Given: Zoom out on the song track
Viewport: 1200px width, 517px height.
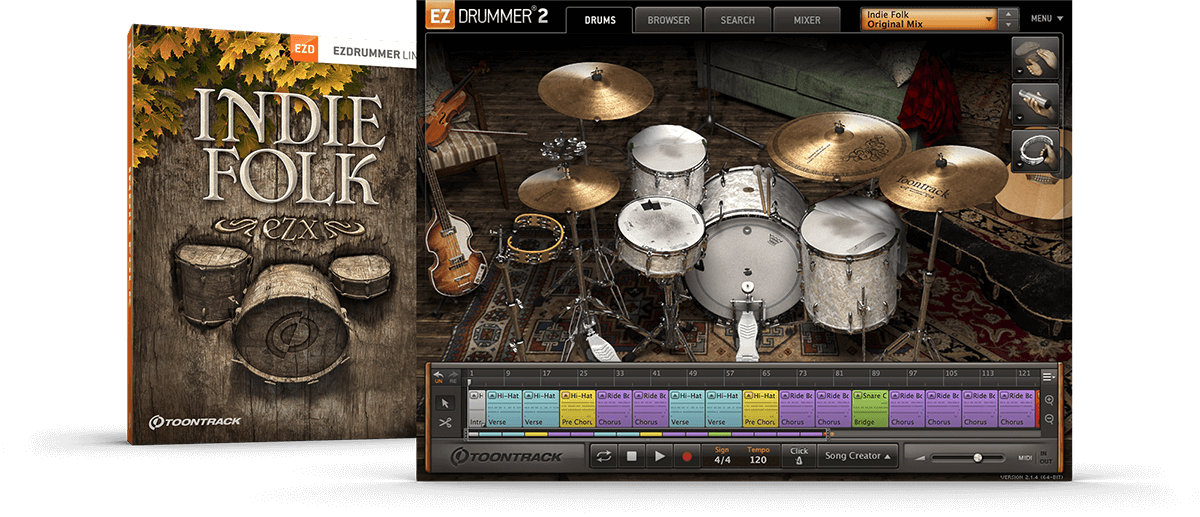Looking at the screenshot, I should click(x=1048, y=418).
